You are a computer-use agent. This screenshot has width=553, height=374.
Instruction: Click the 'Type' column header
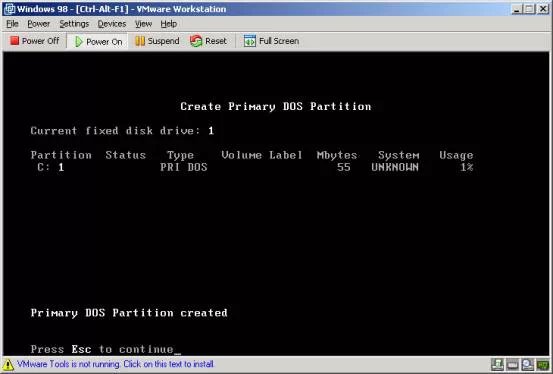point(180,156)
